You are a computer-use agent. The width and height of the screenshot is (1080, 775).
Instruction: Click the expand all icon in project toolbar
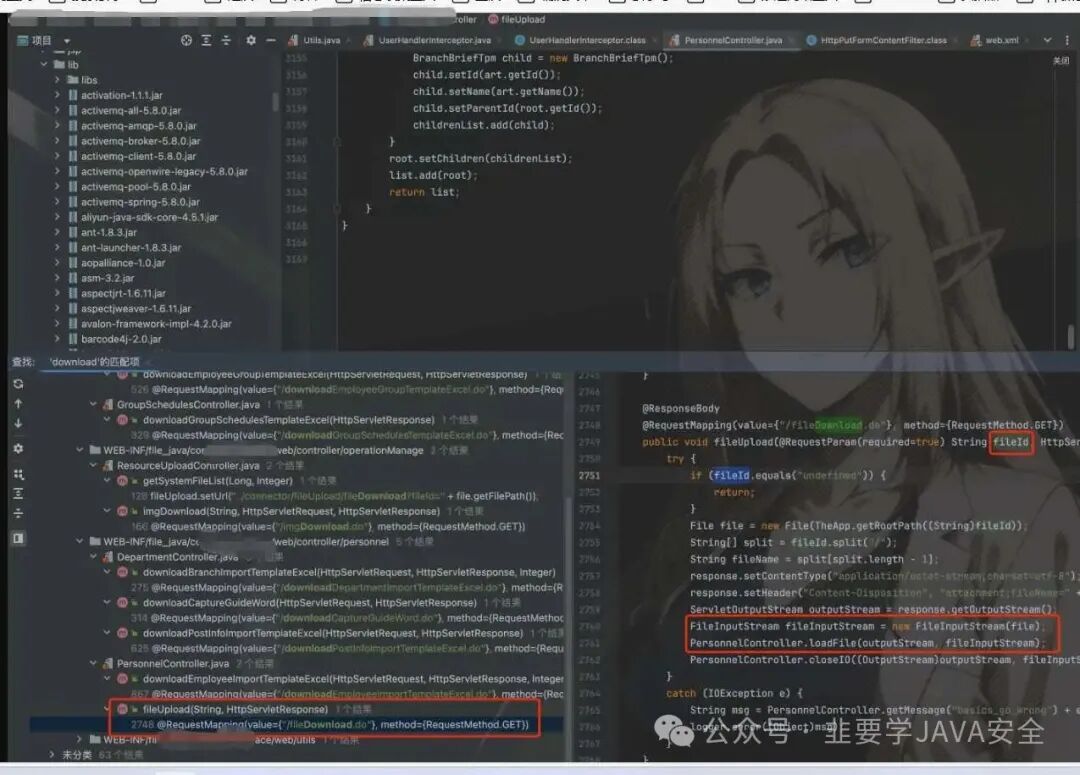click(x=206, y=41)
